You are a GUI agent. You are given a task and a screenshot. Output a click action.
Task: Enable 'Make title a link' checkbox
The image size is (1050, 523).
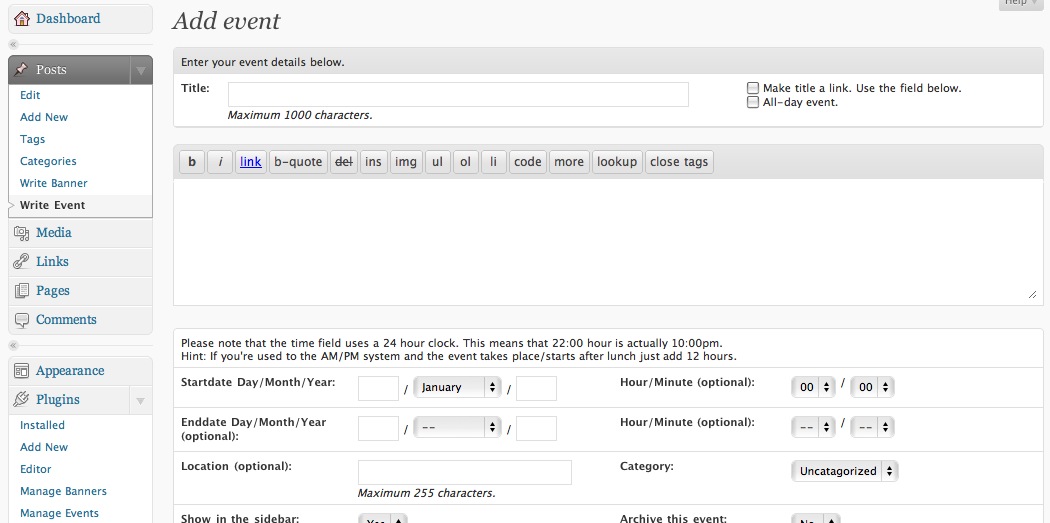point(753,88)
